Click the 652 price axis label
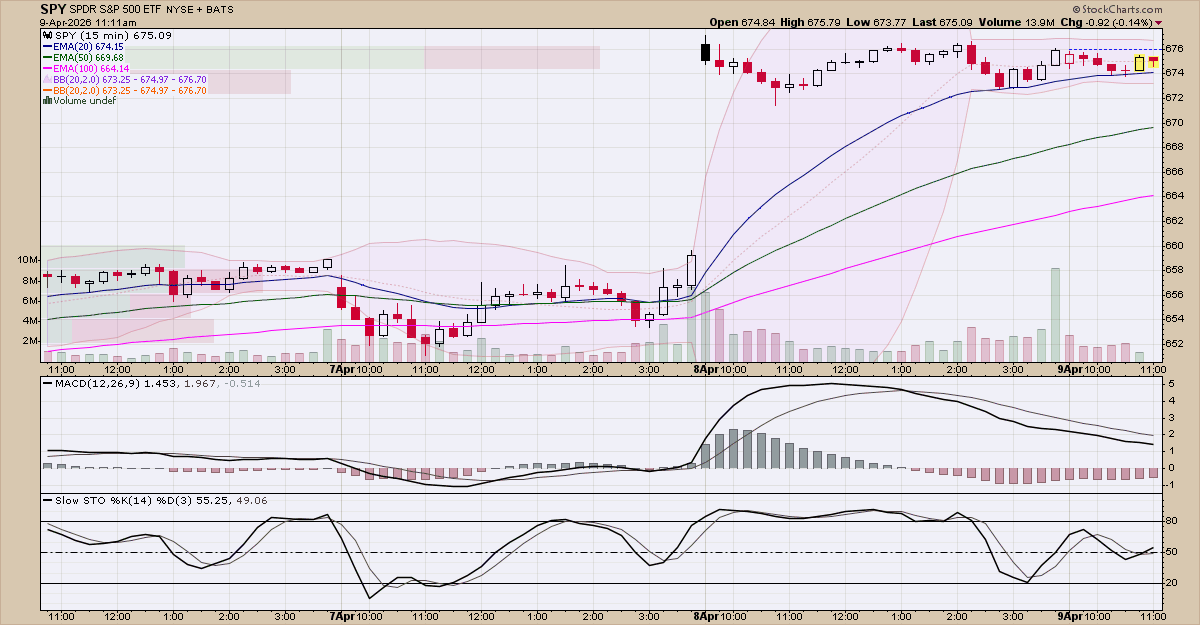 [1176, 344]
